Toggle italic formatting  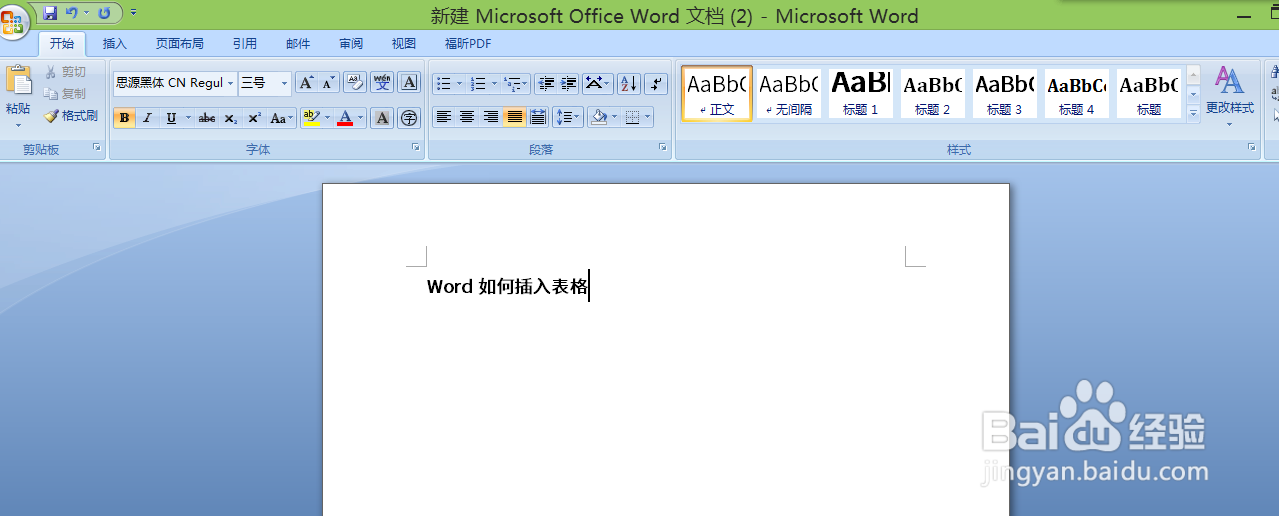147,118
